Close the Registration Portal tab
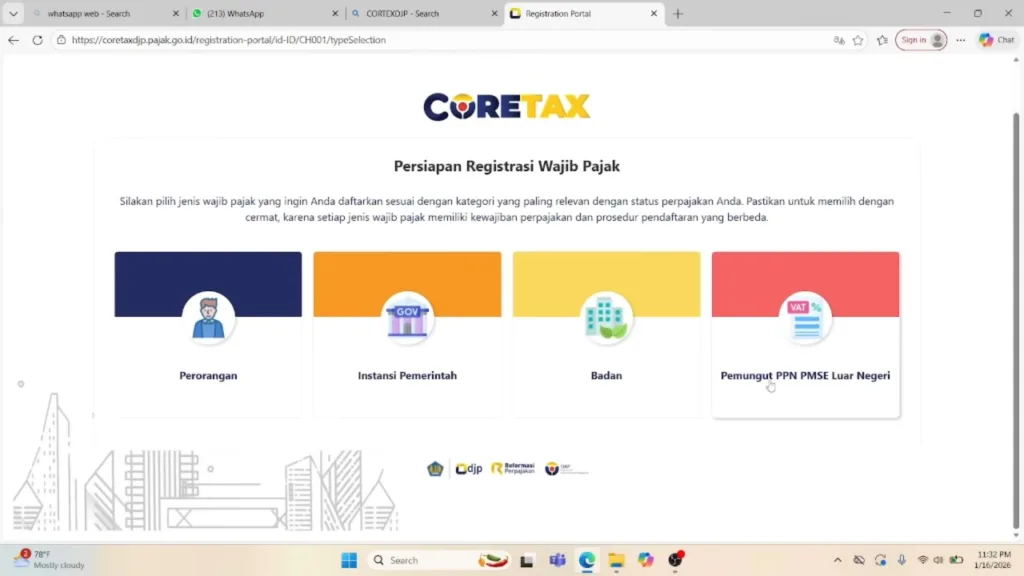The image size is (1024, 576). point(654,13)
